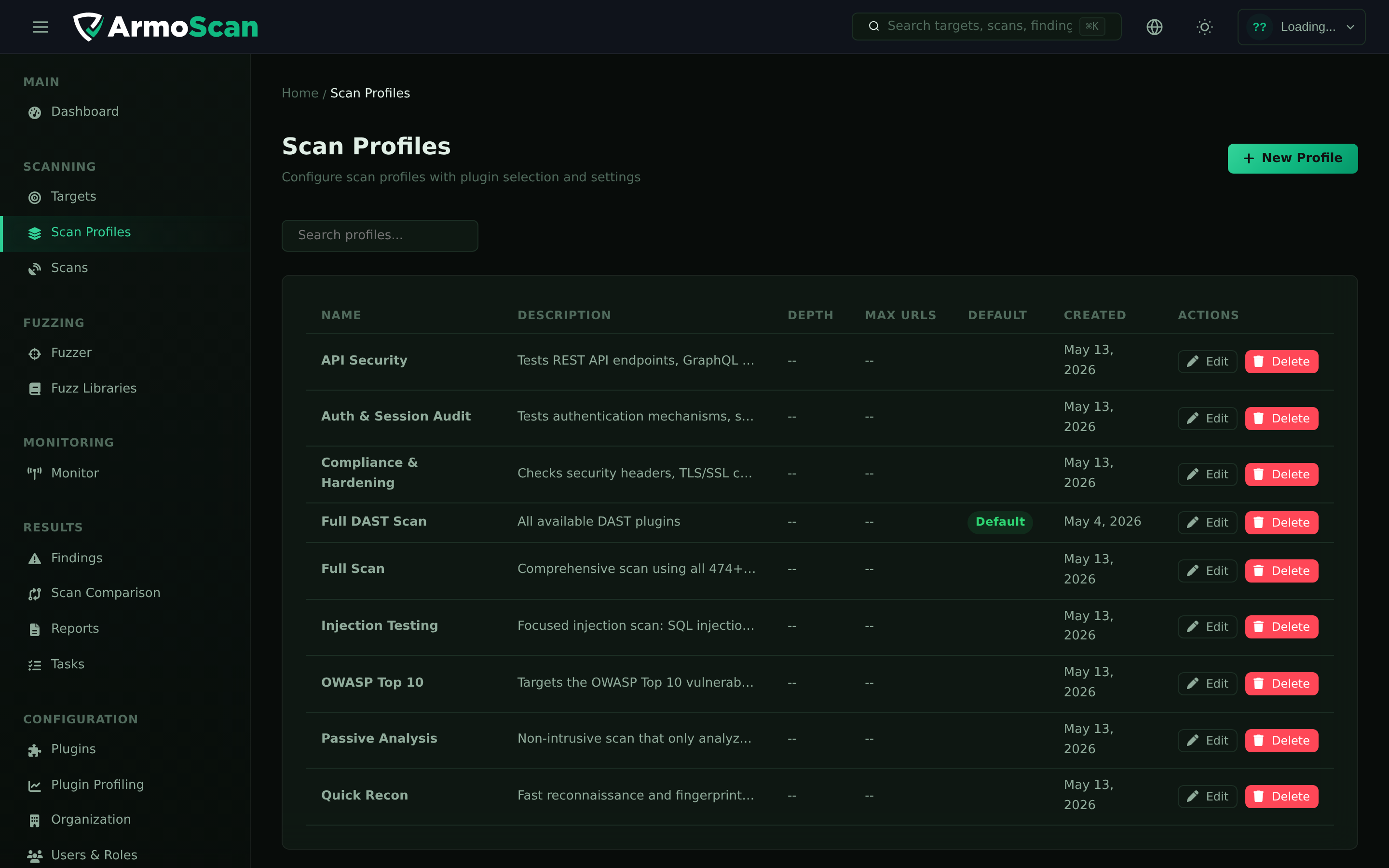This screenshot has width=1389, height=868.
Task: Click the Name column header
Action: tap(341, 315)
